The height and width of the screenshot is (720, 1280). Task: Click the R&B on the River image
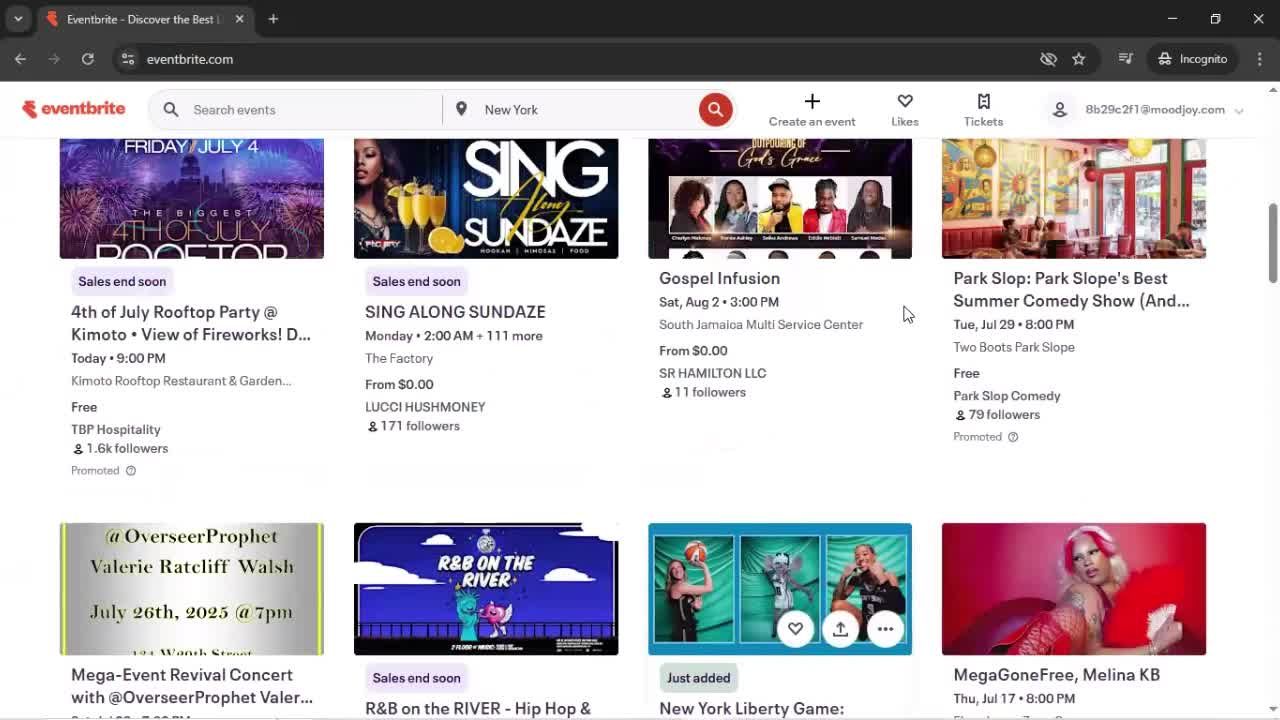[486, 589]
